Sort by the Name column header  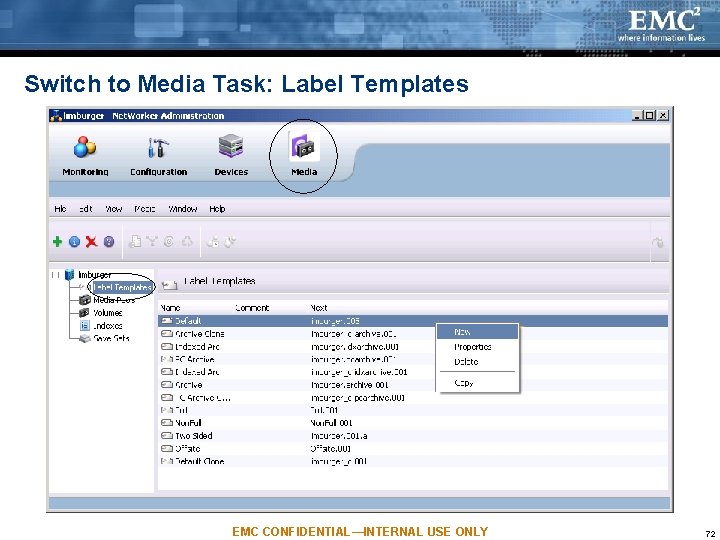pyautogui.click(x=170, y=308)
